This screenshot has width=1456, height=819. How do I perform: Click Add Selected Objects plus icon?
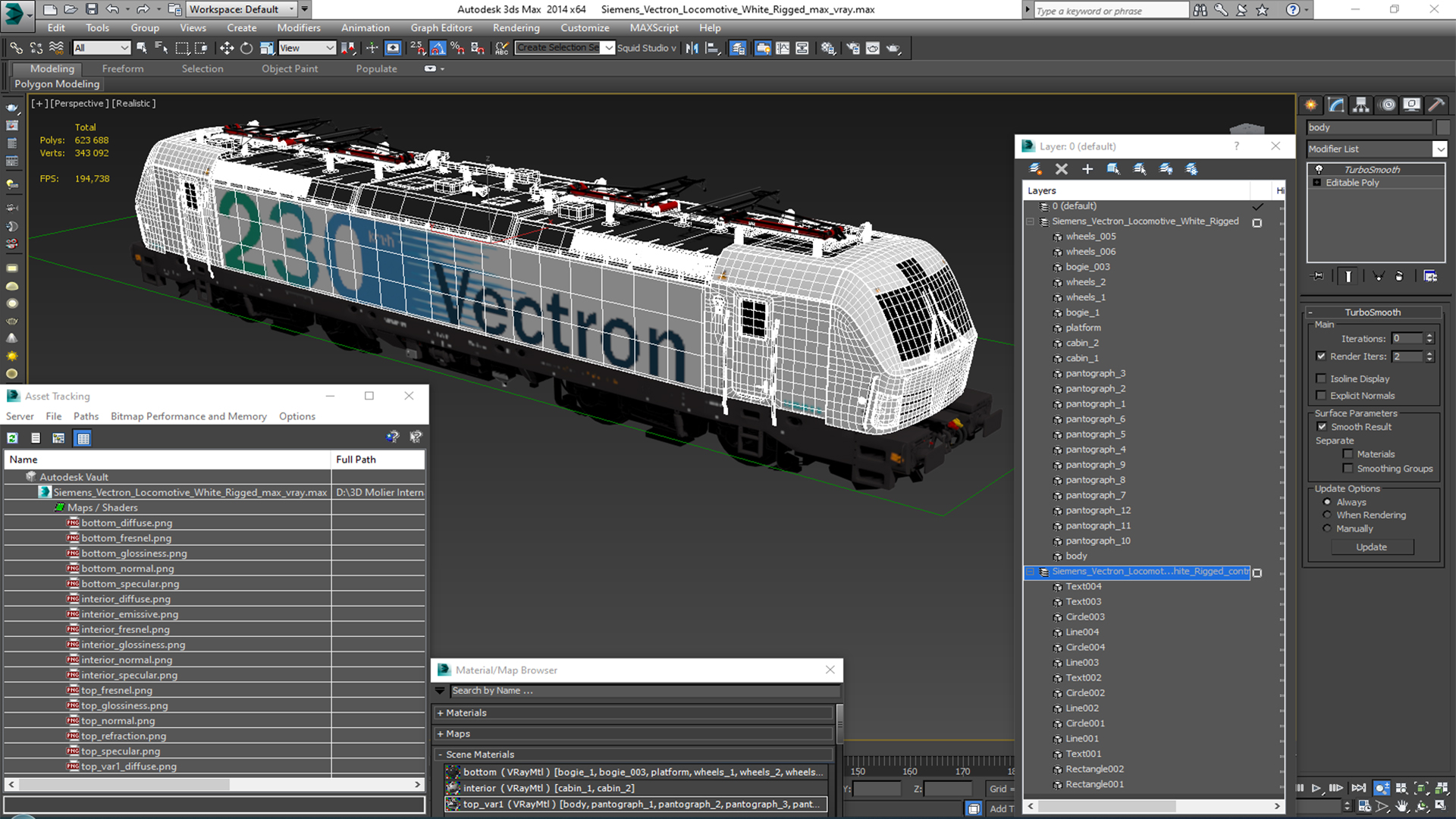pyautogui.click(x=1087, y=169)
